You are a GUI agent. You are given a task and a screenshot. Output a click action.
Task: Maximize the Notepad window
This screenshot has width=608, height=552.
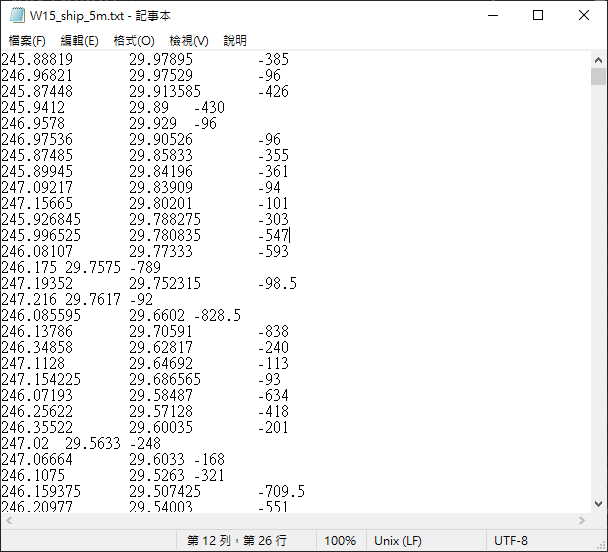[x=538, y=16]
